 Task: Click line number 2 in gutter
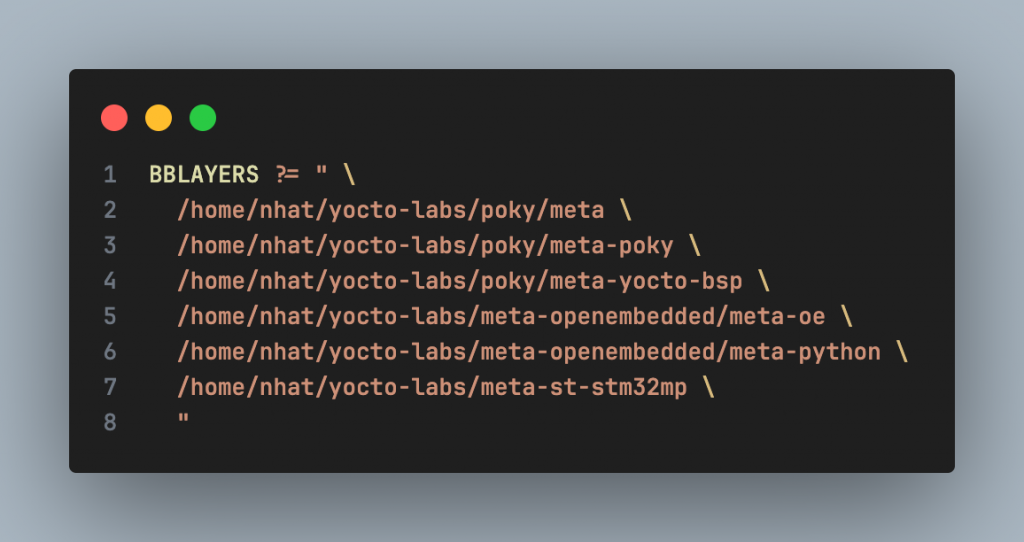(109, 211)
